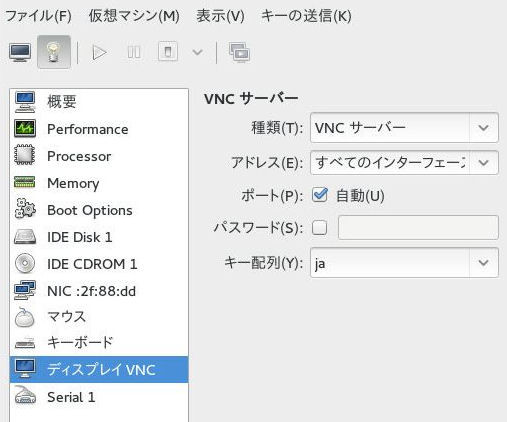Open the キー配列(Y) keymap dropdown
Viewport: 507px width, 422px height.
[404, 263]
